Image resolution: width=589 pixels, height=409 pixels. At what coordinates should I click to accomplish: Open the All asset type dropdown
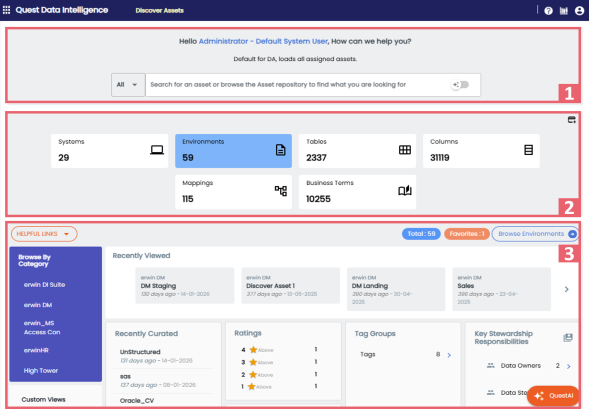coord(128,85)
